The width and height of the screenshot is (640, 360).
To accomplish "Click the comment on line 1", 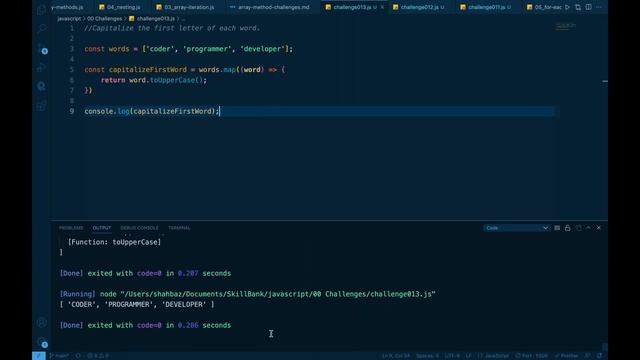I will (x=172, y=28).
